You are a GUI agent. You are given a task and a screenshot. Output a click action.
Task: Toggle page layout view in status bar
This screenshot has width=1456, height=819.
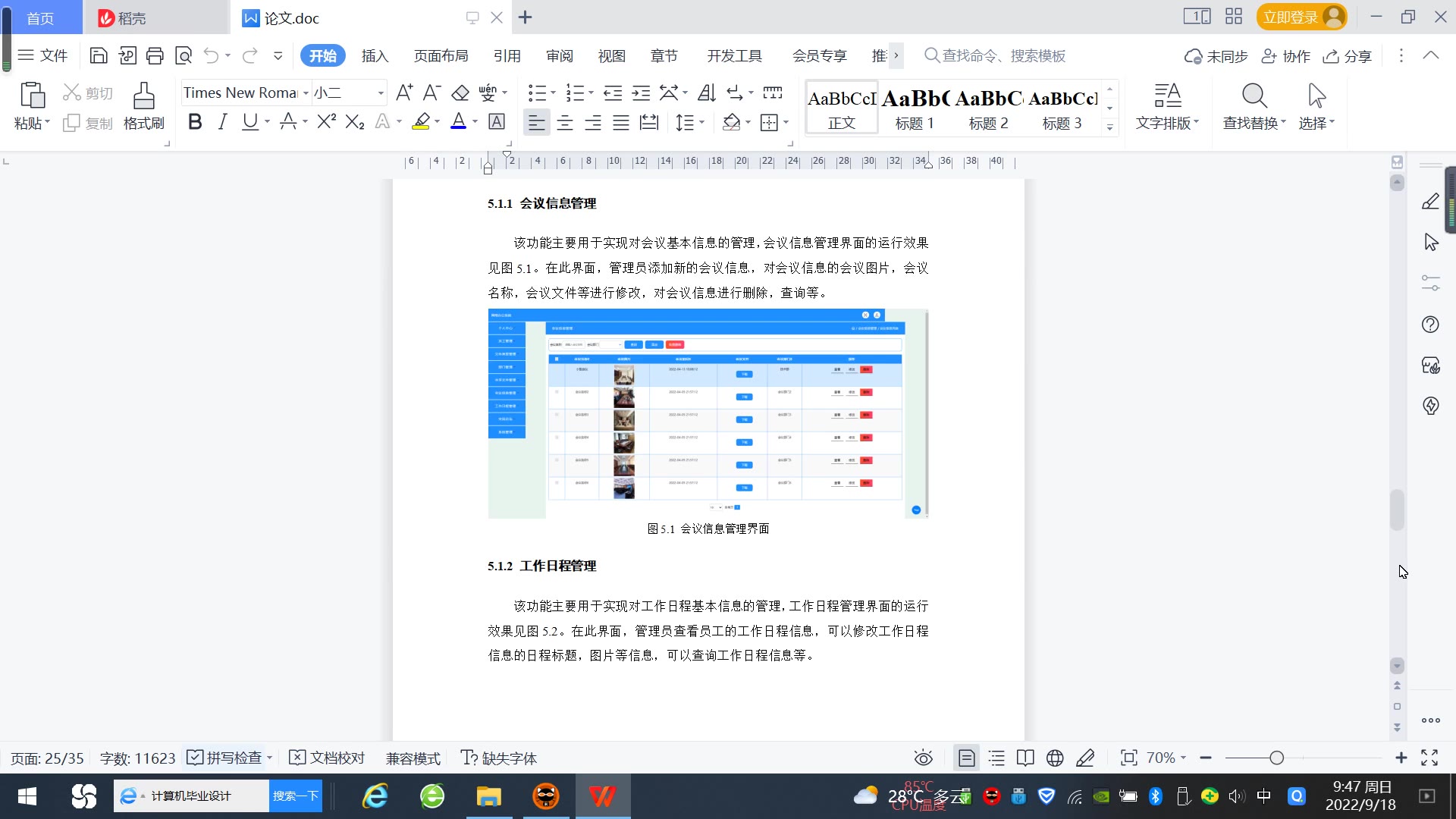(x=966, y=758)
